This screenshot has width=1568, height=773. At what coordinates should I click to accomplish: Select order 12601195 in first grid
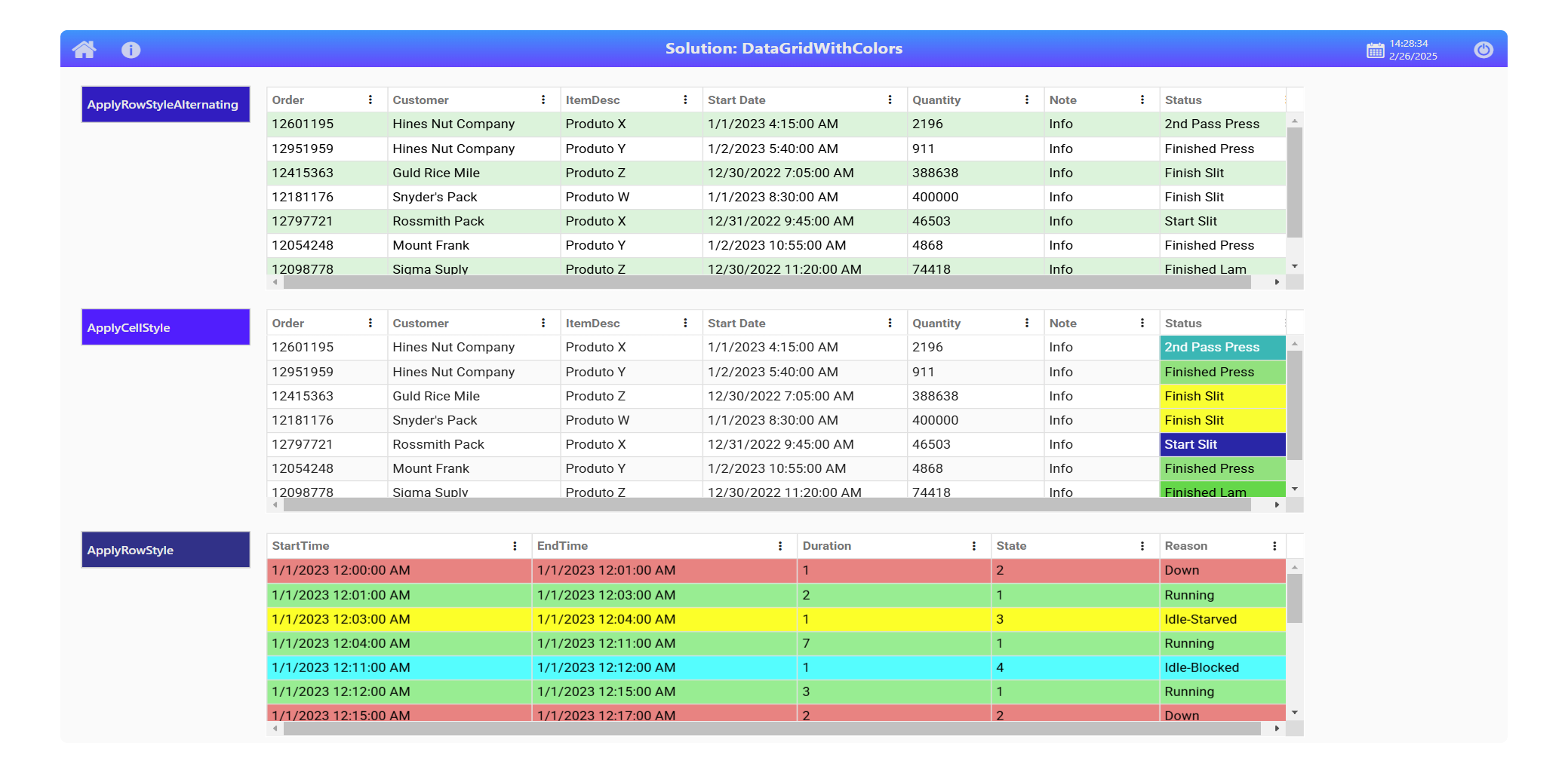pos(303,124)
